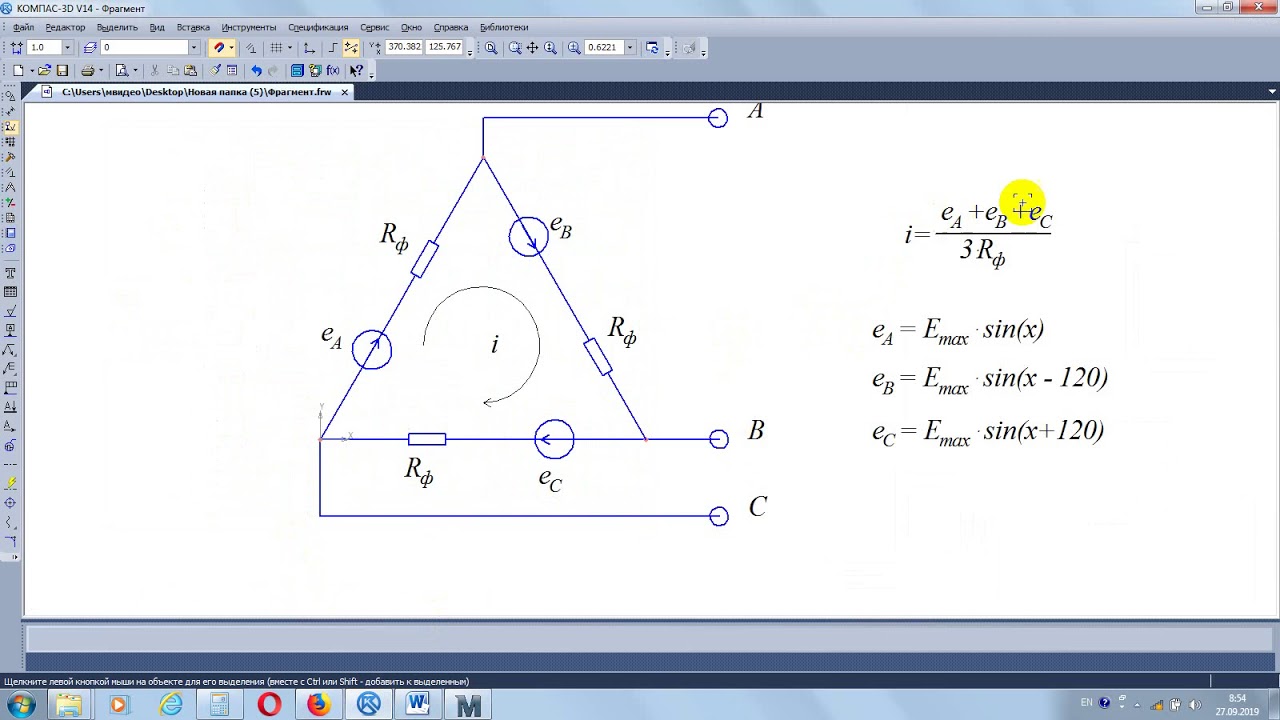Toggle the grid display
The height and width of the screenshot is (720, 1280).
(277, 47)
